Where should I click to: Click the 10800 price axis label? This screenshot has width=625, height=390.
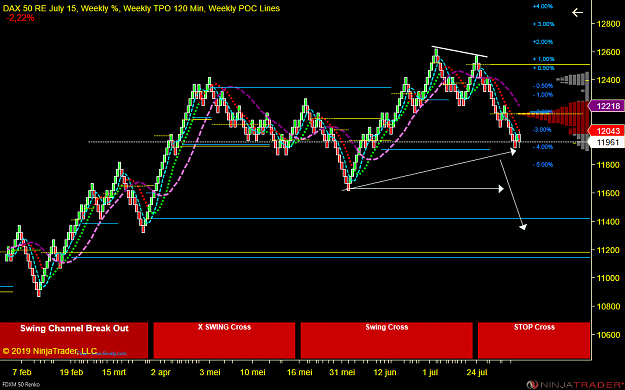[x=608, y=307]
